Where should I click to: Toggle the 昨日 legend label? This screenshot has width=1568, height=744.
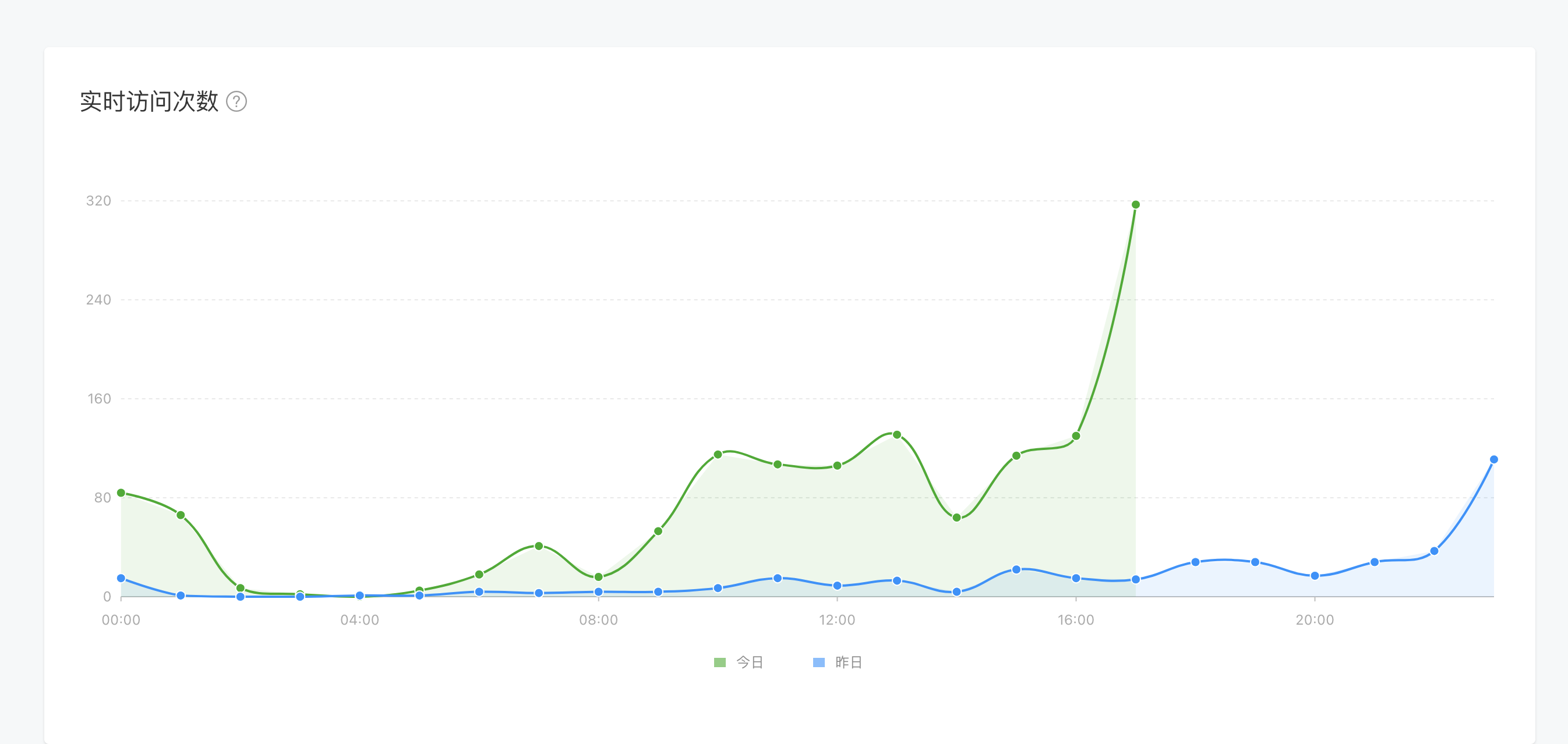[x=849, y=662]
